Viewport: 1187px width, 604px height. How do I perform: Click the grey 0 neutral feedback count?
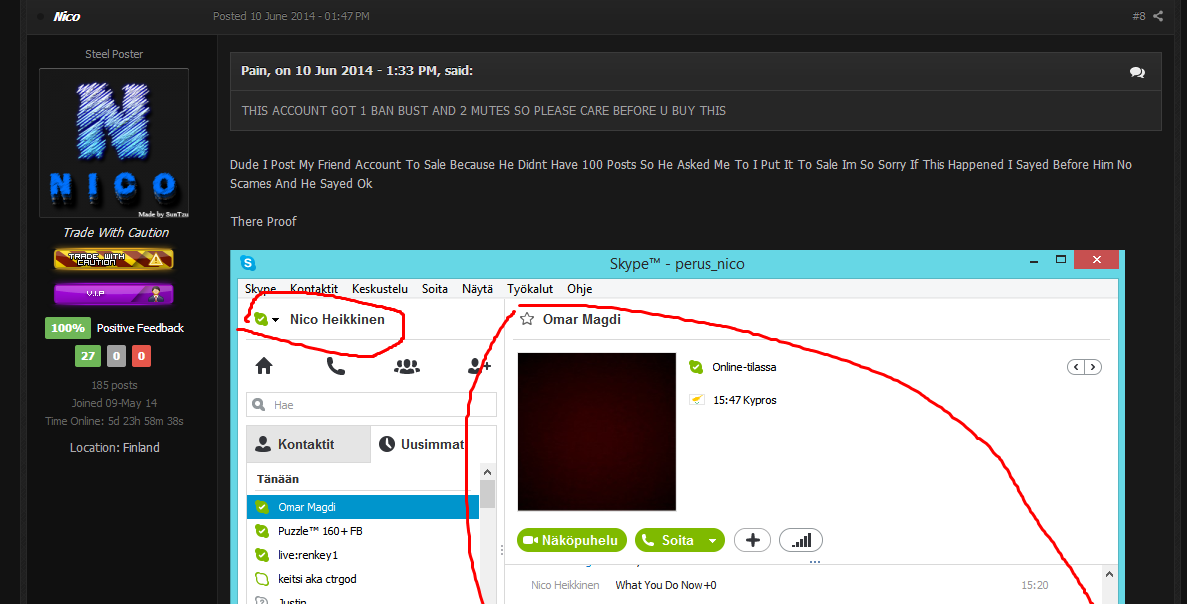[x=116, y=356]
